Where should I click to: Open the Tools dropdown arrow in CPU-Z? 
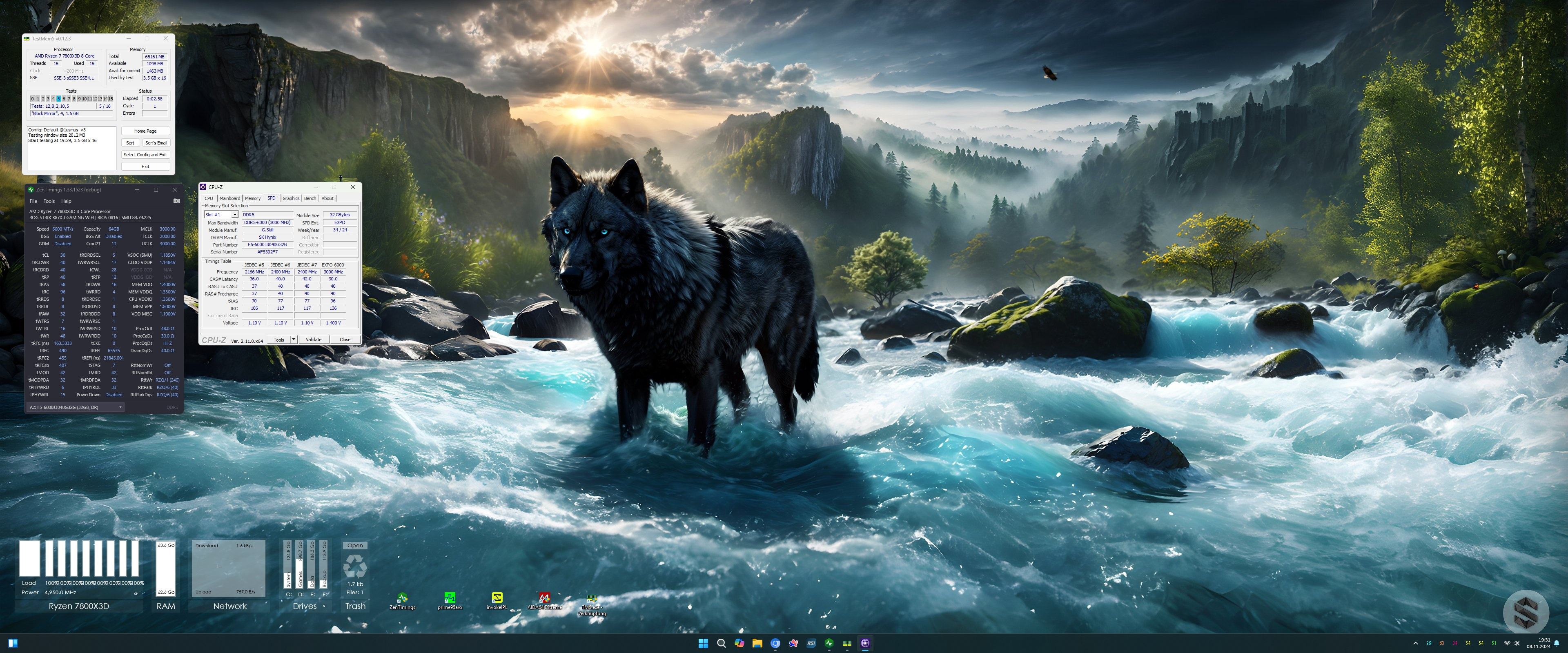[x=294, y=340]
